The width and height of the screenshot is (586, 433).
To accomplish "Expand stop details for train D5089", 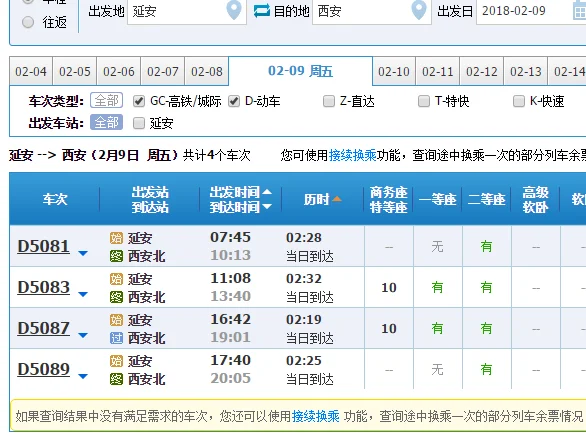I will [83, 377].
